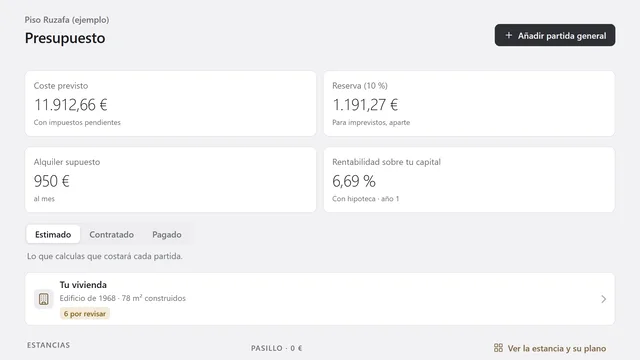Open the Pagado tab
This screenshot has width=640, height=360.
(167, 235)
